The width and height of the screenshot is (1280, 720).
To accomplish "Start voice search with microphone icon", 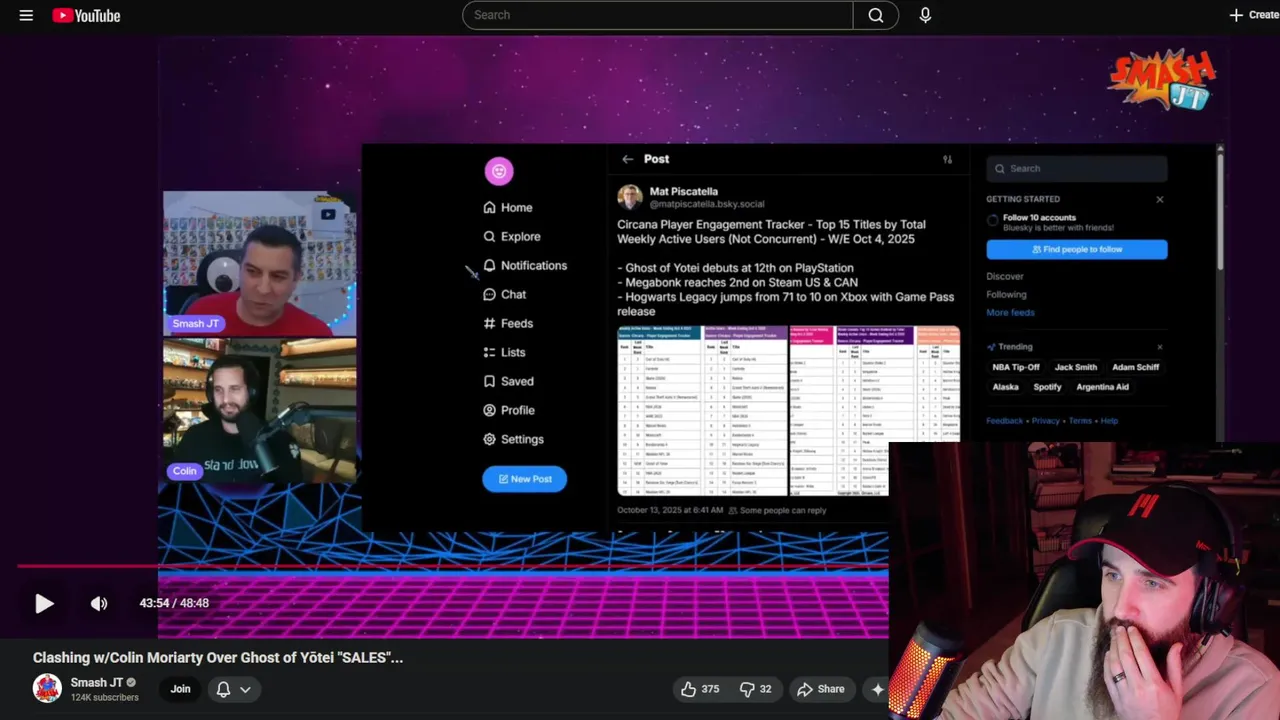I will (925, 15).
